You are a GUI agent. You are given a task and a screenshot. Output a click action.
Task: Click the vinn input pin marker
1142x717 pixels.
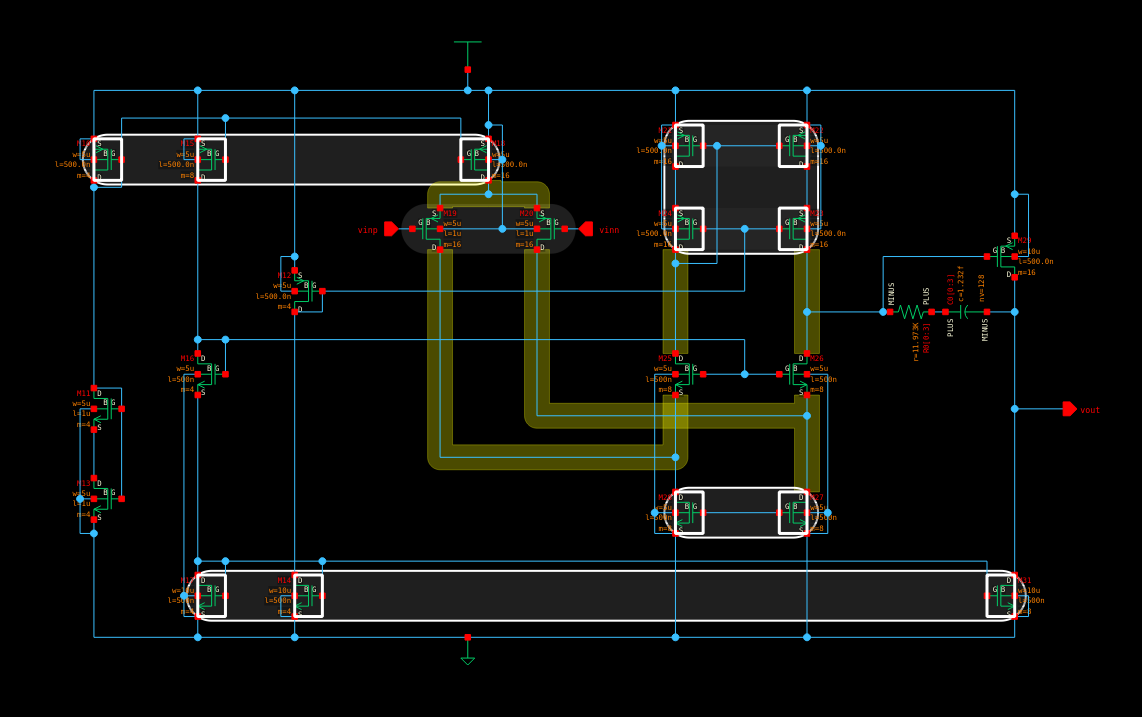coord(586,229)
